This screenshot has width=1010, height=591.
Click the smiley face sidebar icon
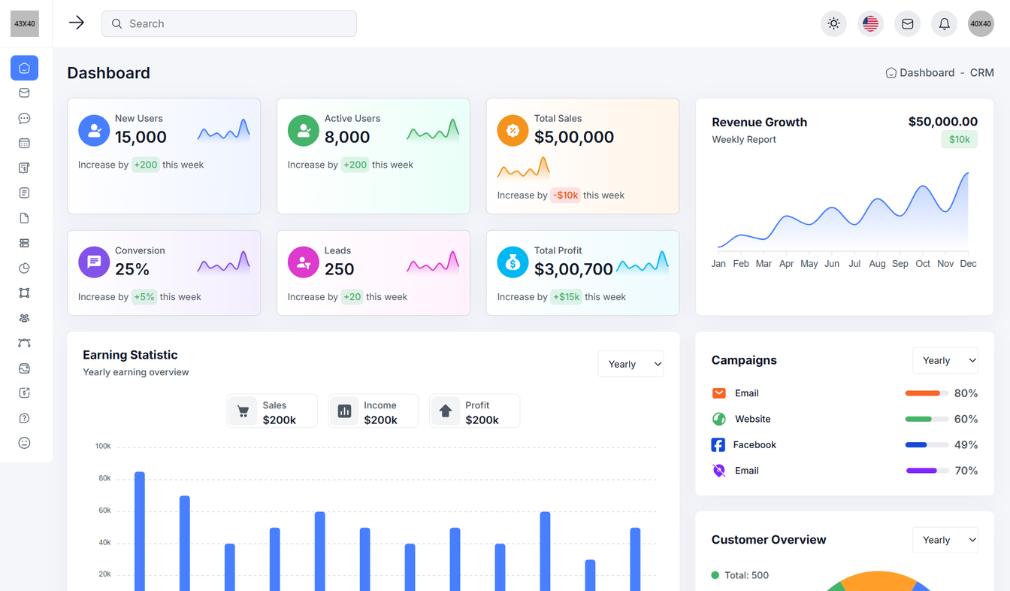(x=24, y=443)
